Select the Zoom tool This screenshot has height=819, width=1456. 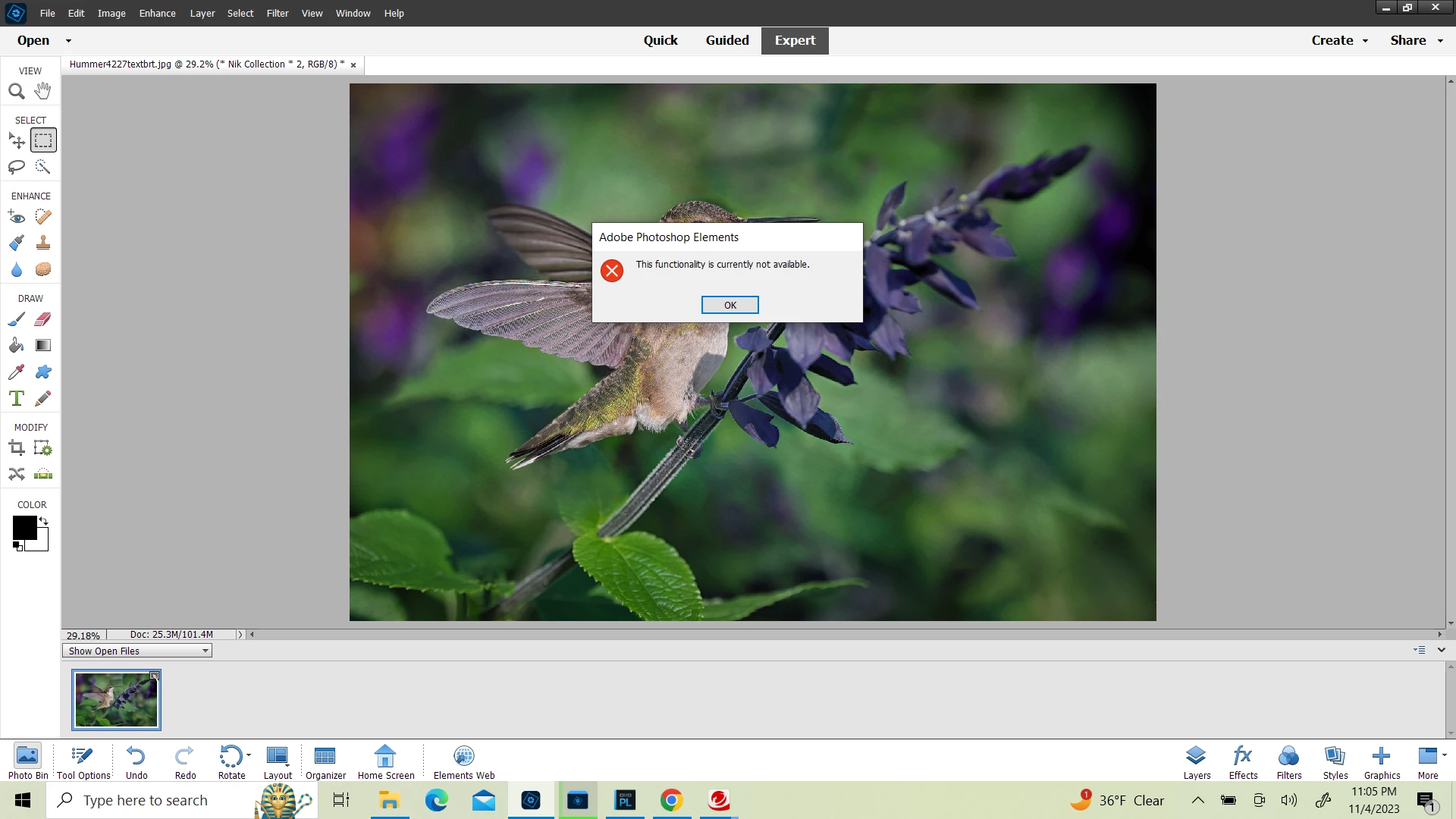(17, 92)
